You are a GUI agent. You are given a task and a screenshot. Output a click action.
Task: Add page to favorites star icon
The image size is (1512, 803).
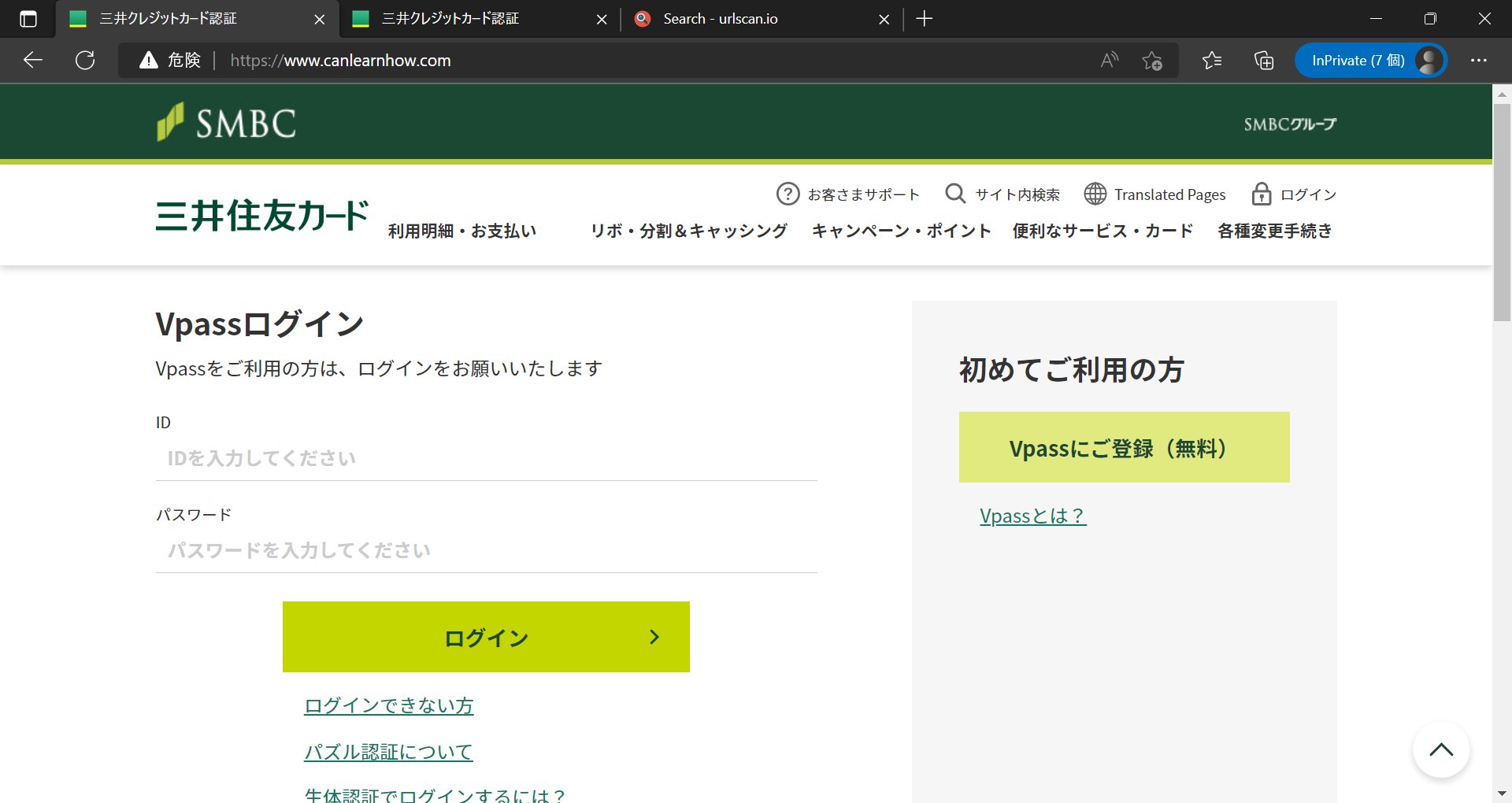pos(1152,61)
